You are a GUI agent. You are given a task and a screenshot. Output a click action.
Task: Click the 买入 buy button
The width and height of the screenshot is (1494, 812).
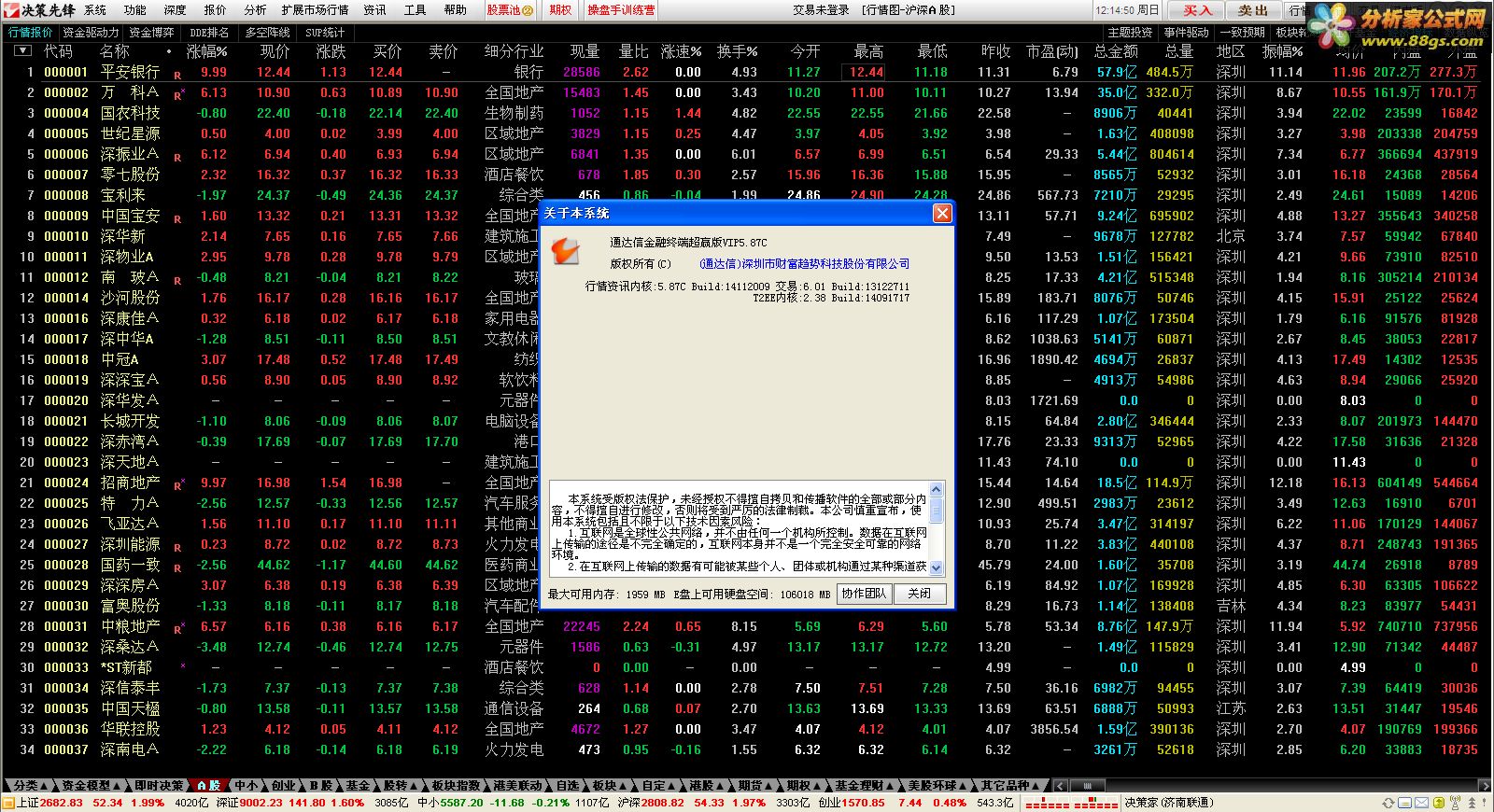pyautogui.click(x=1197, y=10)
